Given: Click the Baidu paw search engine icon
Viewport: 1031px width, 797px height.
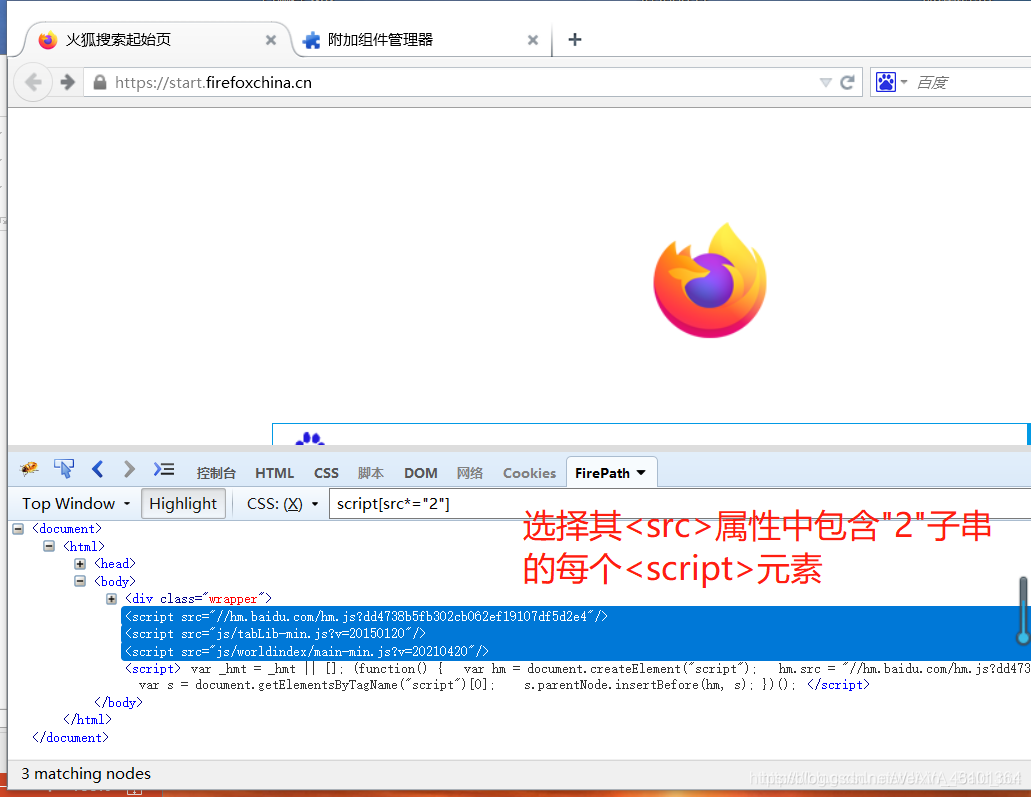Looking at the screenshot, I should point(886,82).
